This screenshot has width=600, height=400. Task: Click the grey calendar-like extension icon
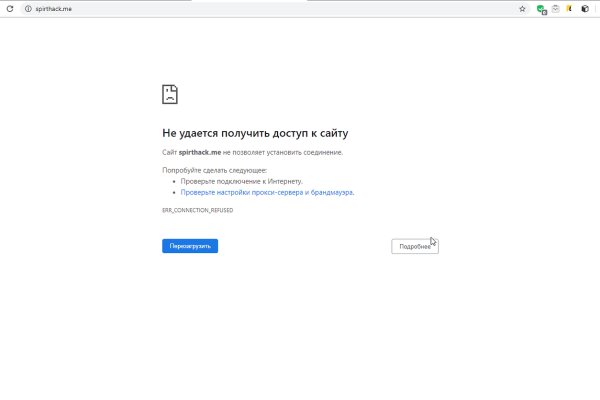pyautogui.click(x=556, y=8)
